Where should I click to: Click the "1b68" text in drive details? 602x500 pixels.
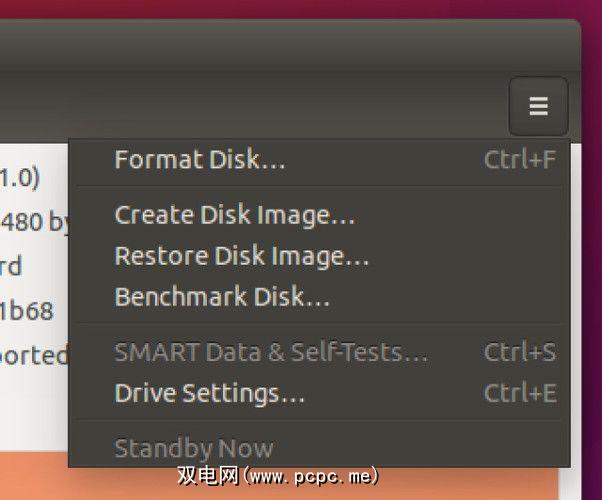26,310
